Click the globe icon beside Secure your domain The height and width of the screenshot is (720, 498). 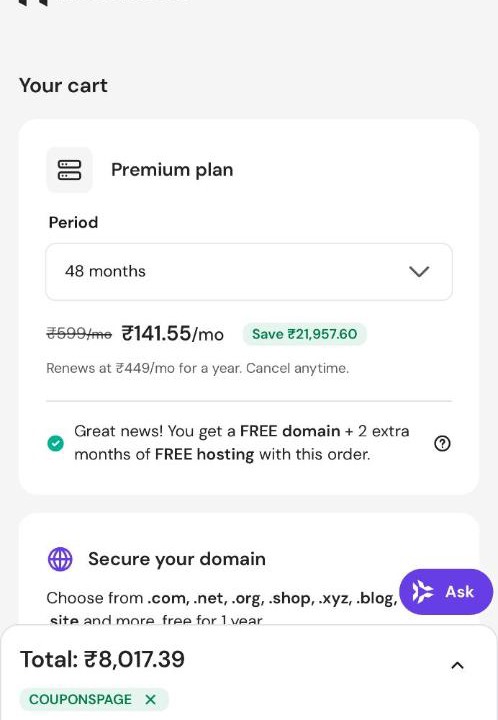click(x=60, y=559)
